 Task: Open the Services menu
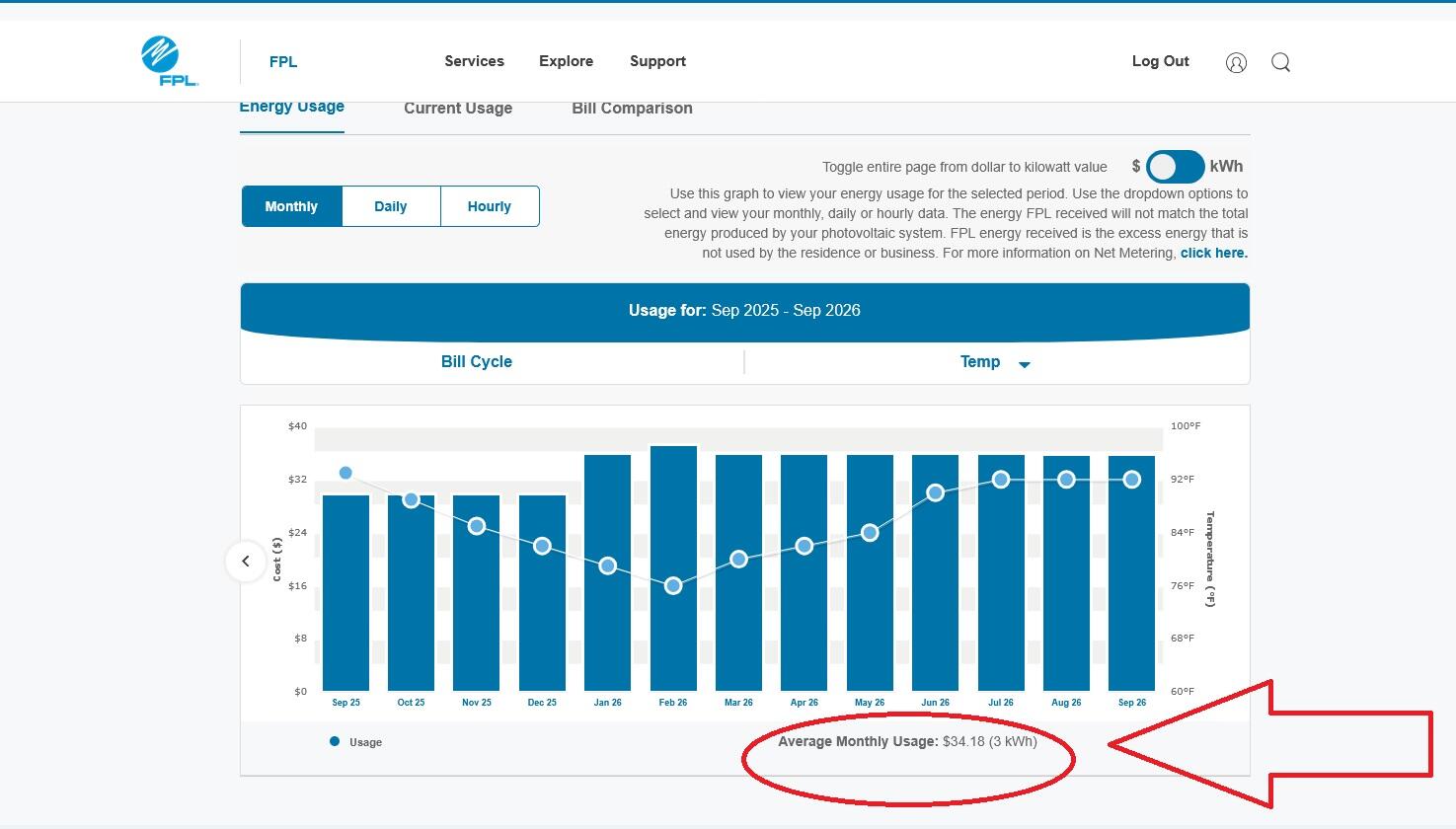point(474,61)
